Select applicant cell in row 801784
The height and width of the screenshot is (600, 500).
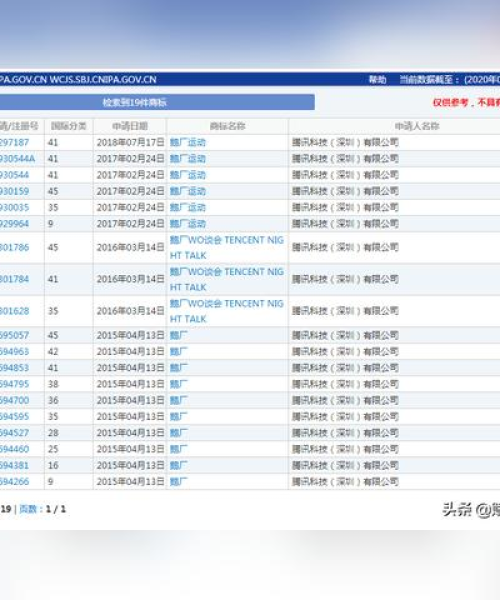[x=345, y=279]
